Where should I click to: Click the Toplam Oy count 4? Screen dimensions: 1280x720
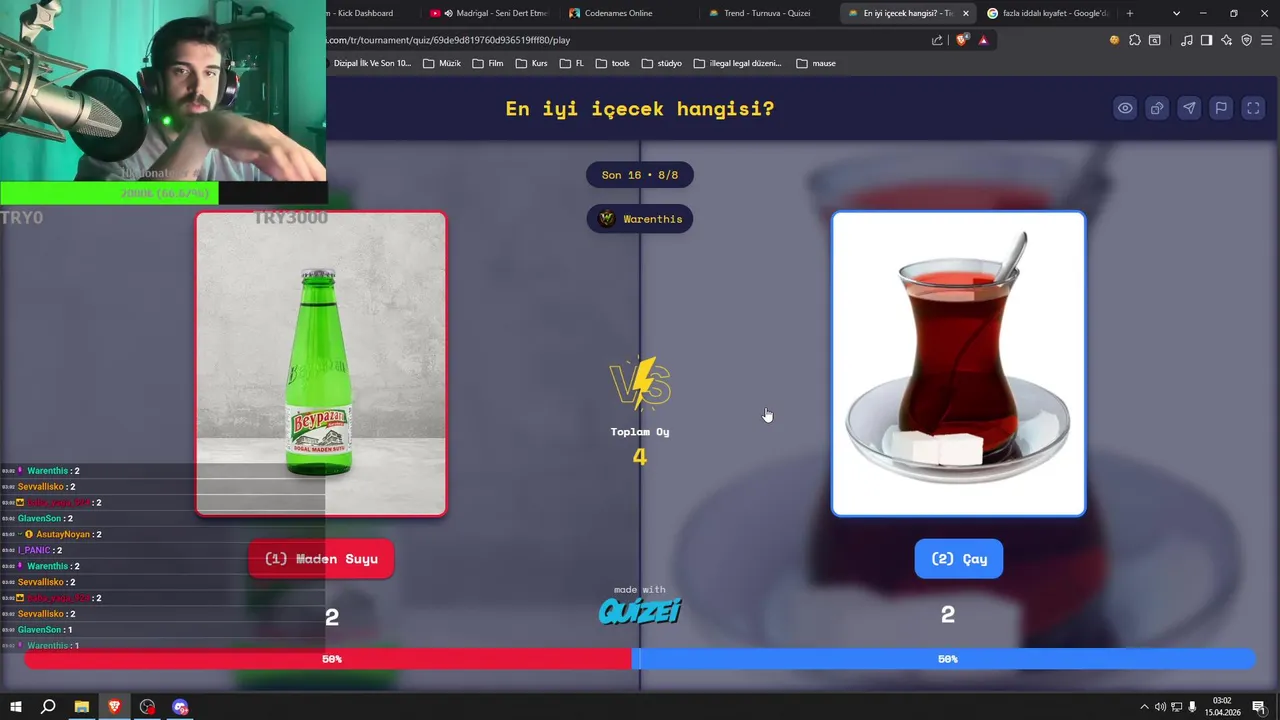point(640,457)
